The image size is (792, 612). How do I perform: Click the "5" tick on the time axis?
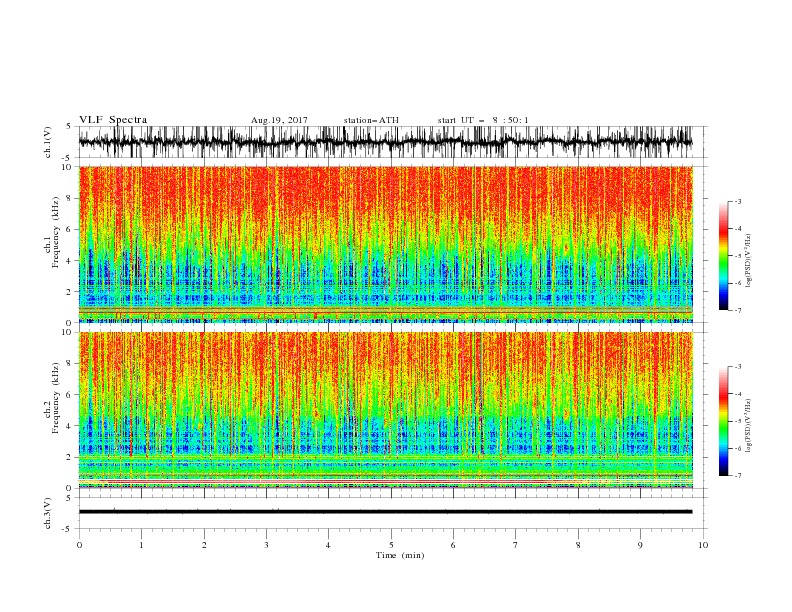(x=391, y=545)
